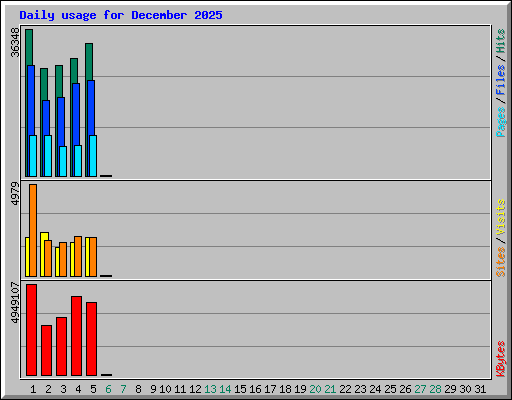Click the red KBytes bar for day 5
This screenshot has width=512, height=400.
(91, 339)
